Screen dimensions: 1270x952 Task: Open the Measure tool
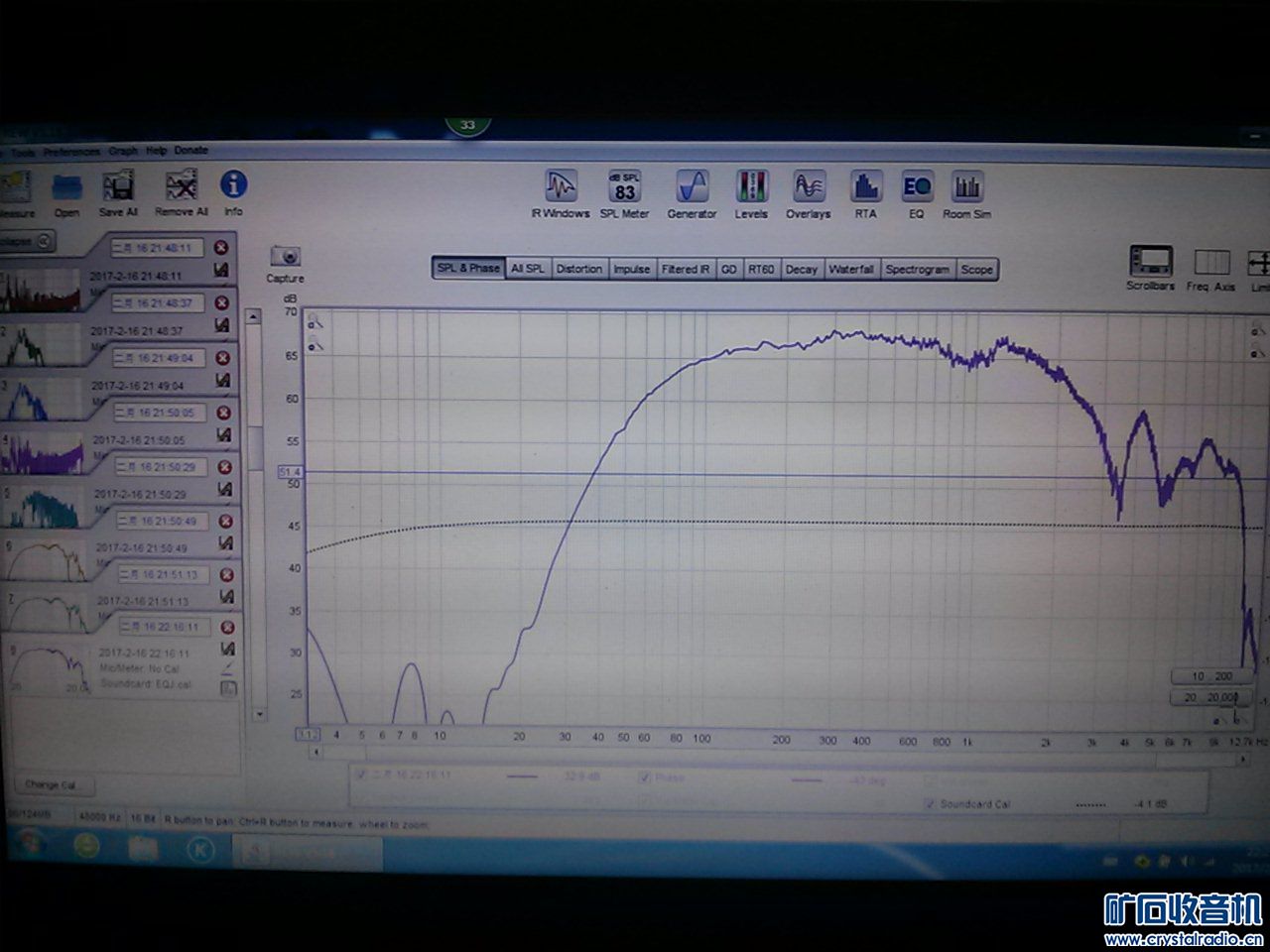pyautogui.click(x=16, y=190)
